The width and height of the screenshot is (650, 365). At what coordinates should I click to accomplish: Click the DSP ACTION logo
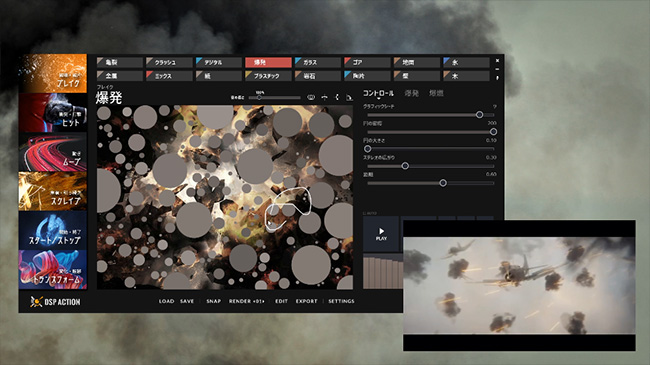coord(55,302)
